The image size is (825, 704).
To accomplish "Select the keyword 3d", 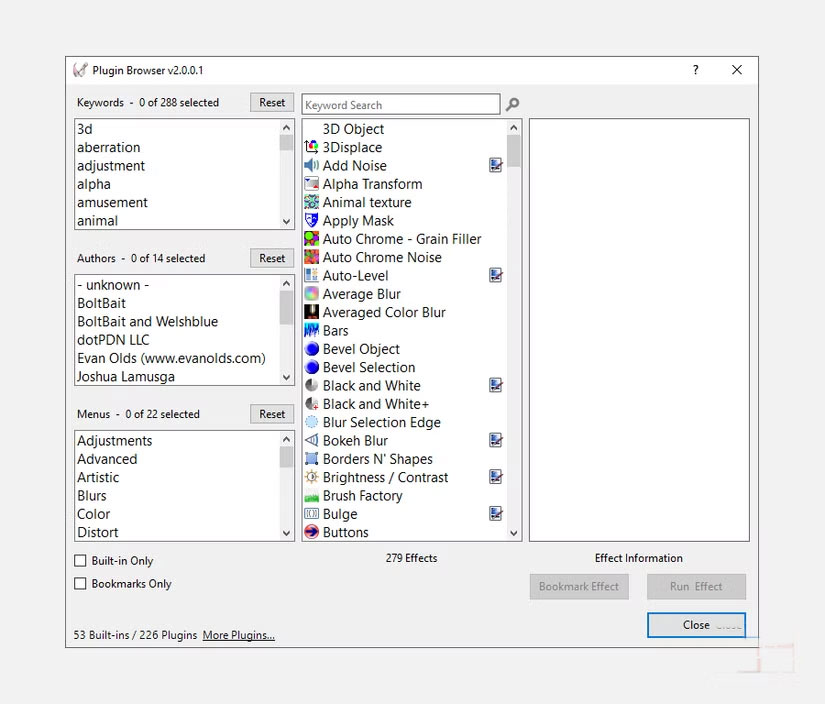I will [x=85, y=128].
